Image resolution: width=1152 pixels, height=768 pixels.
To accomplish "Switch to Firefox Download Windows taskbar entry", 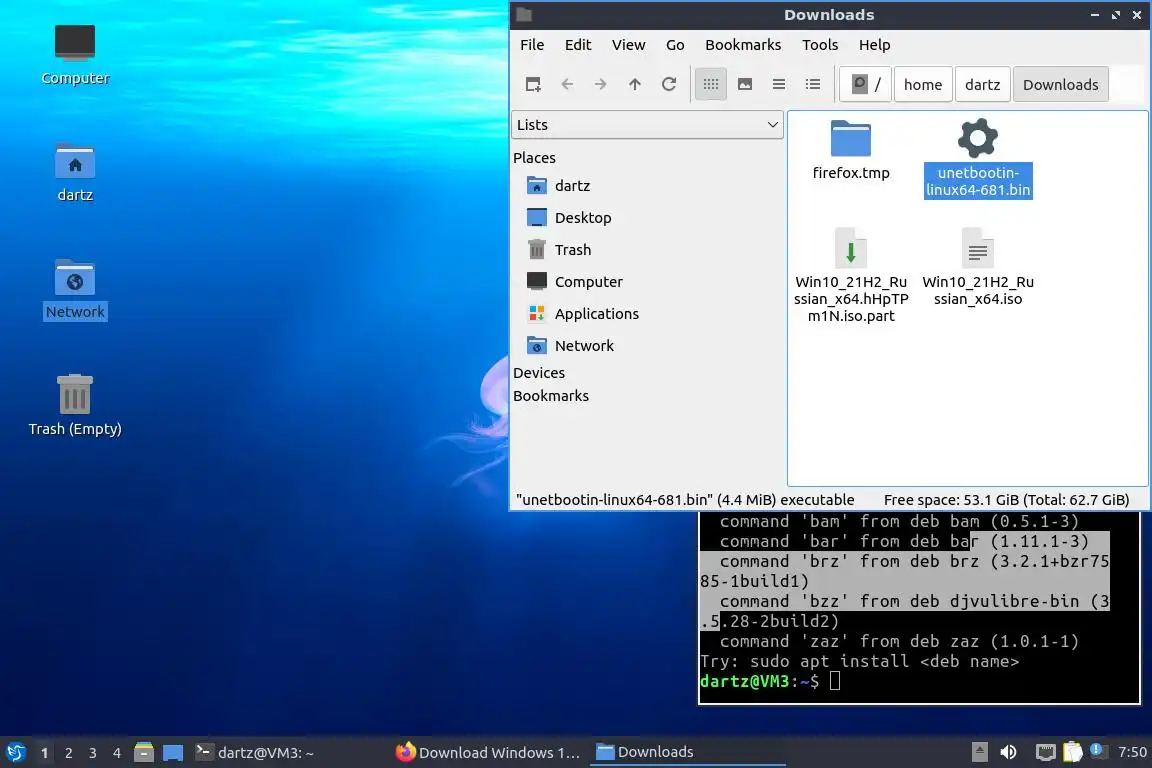I will point(488,753).
